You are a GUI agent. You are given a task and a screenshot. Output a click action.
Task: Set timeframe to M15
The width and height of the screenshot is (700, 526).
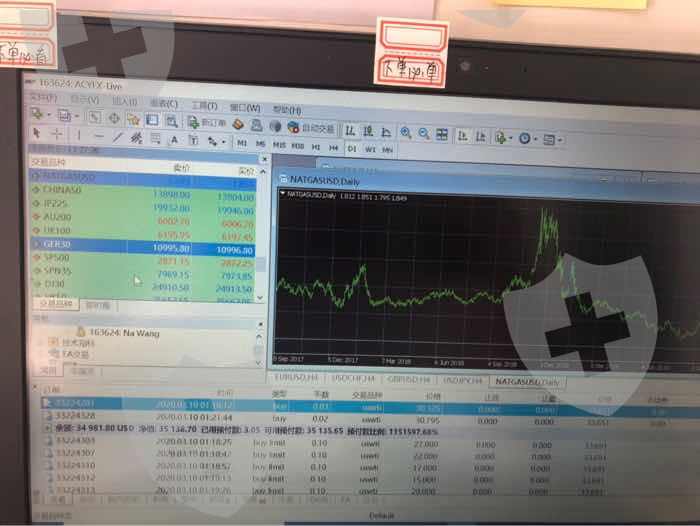(279, 145)
